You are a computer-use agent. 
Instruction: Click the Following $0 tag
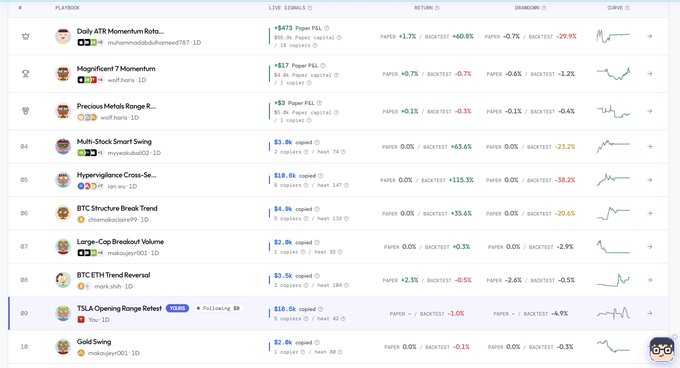pyautogui.click(x=218, y=308)
